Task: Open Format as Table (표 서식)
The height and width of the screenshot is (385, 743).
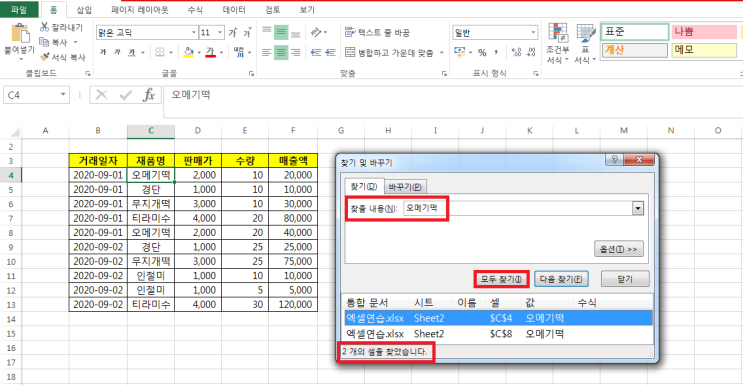Action: coord(585,44)
